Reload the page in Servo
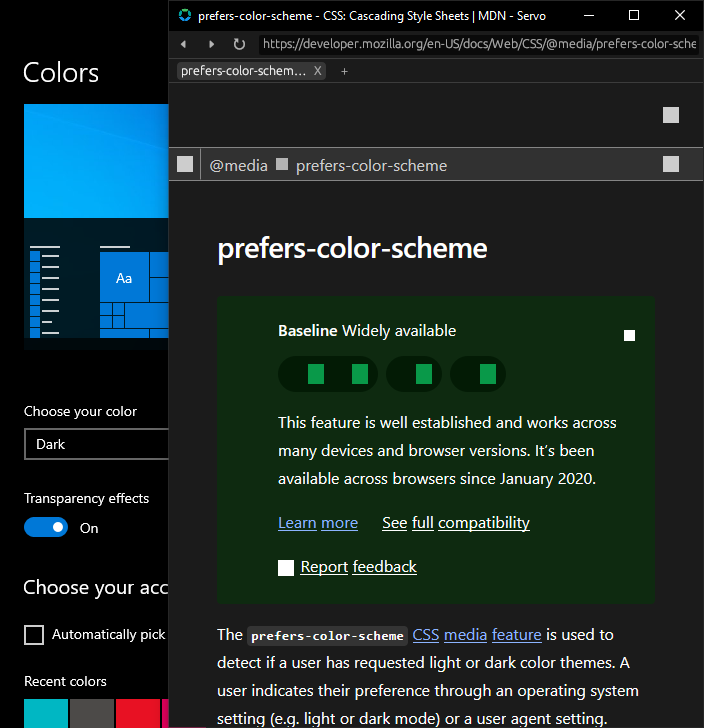Viewport: 704px width, 728px height. pyautogui.click(x=239, y=44)
